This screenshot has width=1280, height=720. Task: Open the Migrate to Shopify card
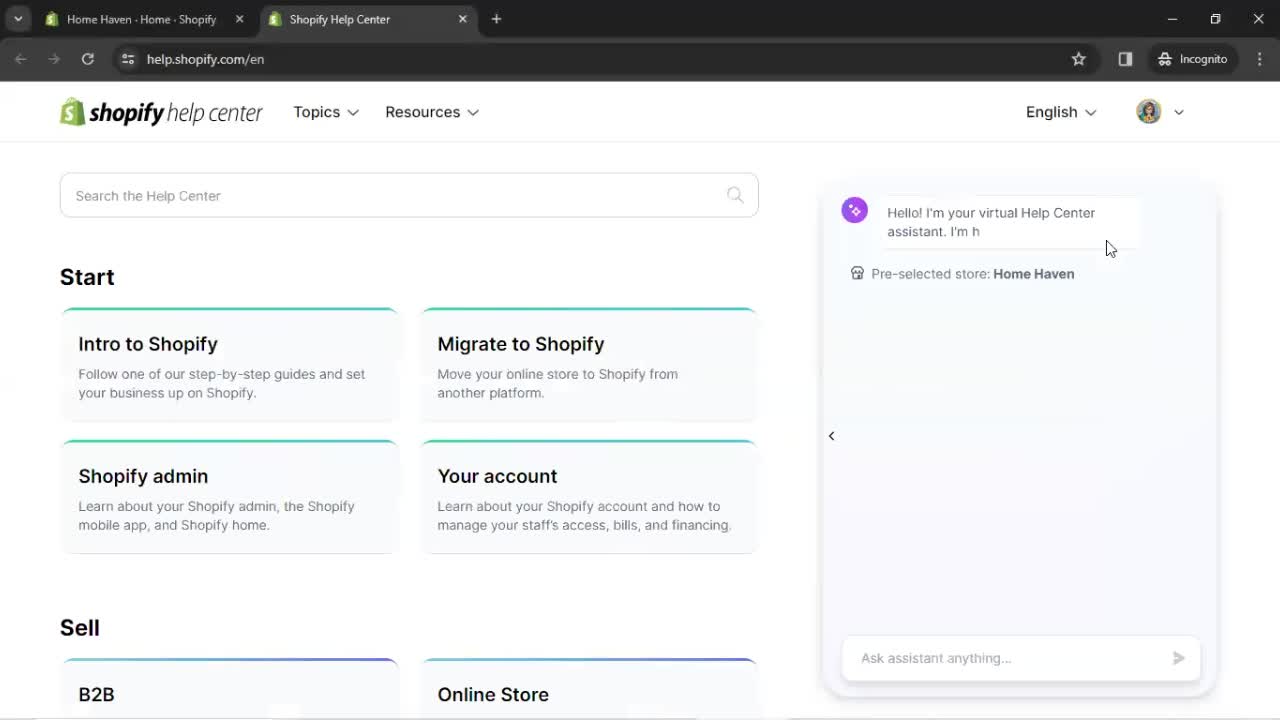589,365
